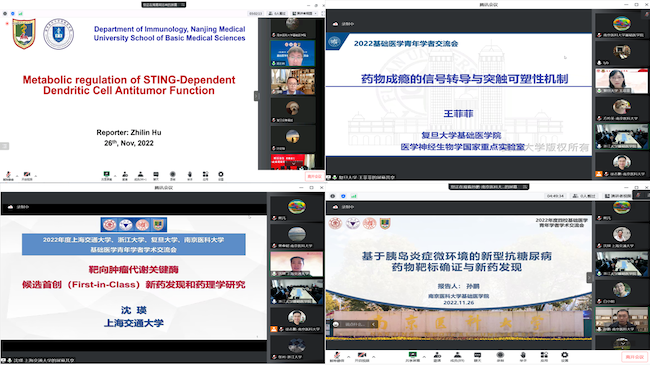Click Invite icon in the Zhilin Hu meeting toolbar
Screen dimensions: 650x366
pyautogui.click(x=125, y=176)
